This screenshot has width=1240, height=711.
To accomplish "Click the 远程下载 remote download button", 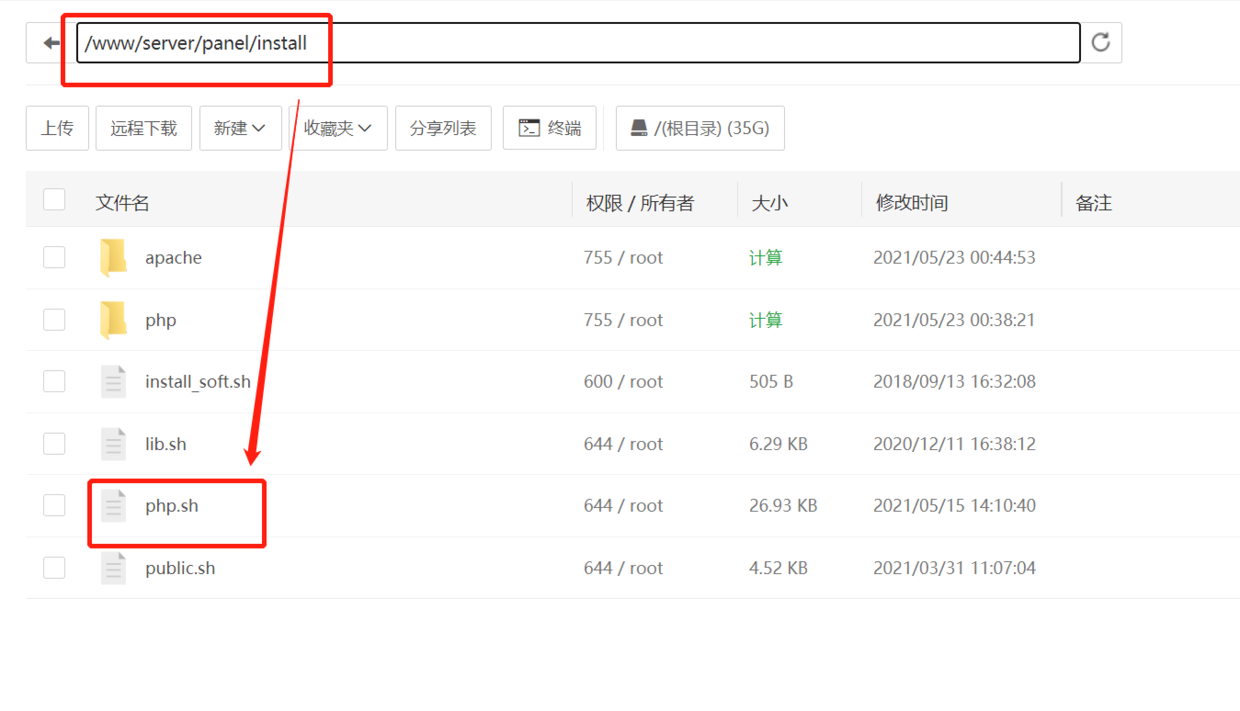I will coord(143,127).
